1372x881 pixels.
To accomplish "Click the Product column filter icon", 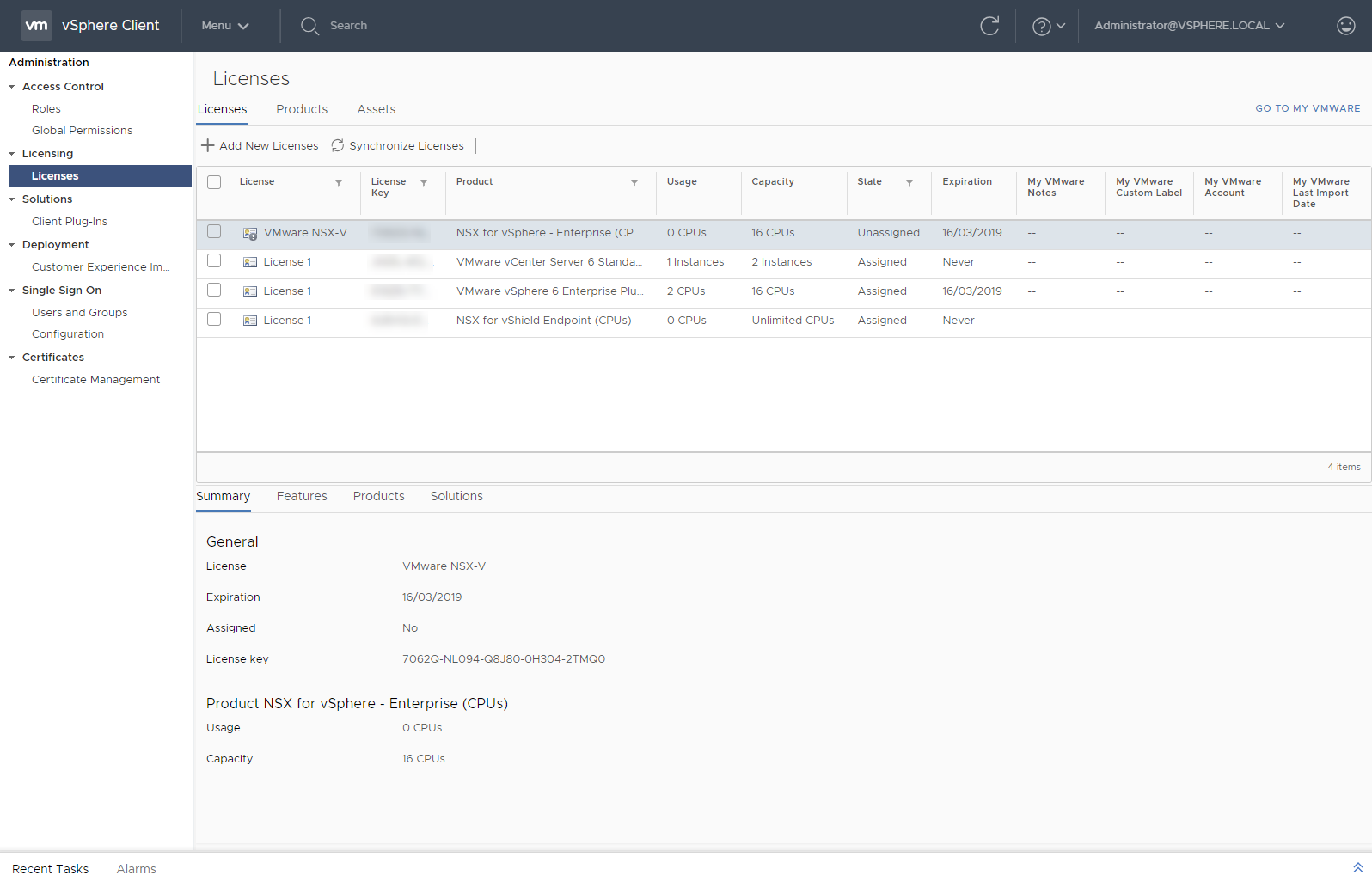I will pos(634,182).
